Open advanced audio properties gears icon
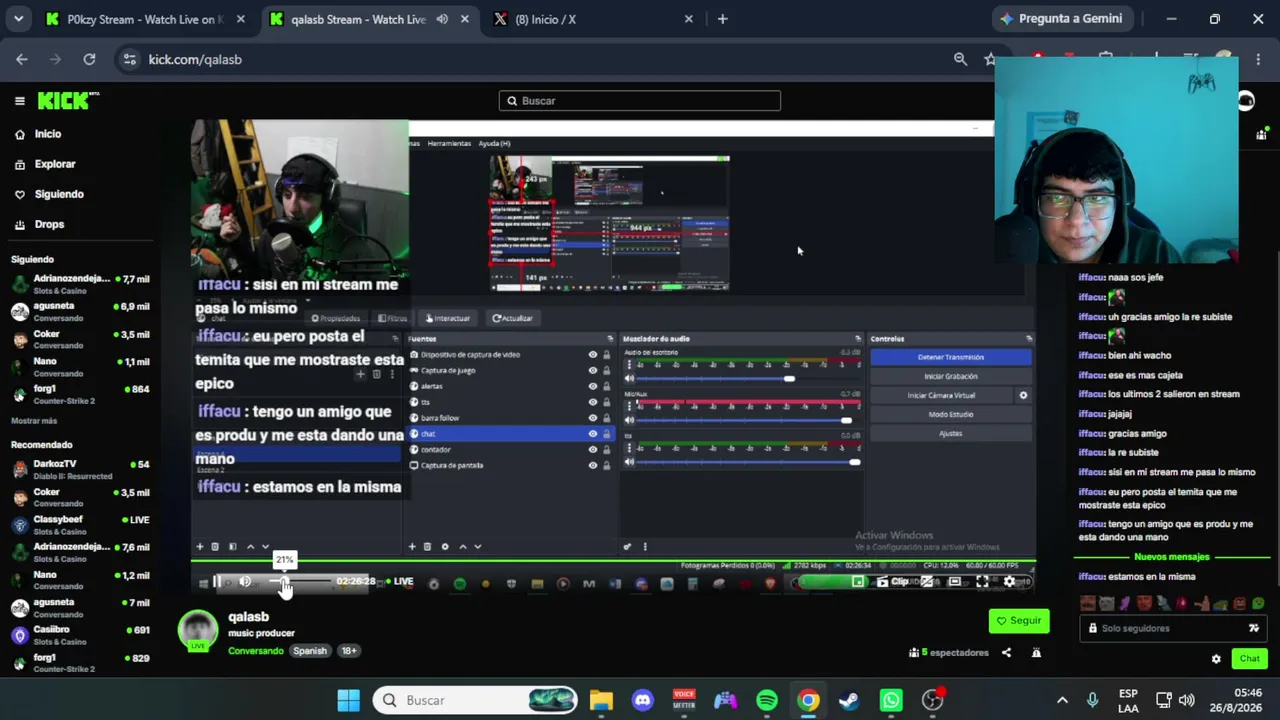The image size is (1280, 720). tap(627, 547)
